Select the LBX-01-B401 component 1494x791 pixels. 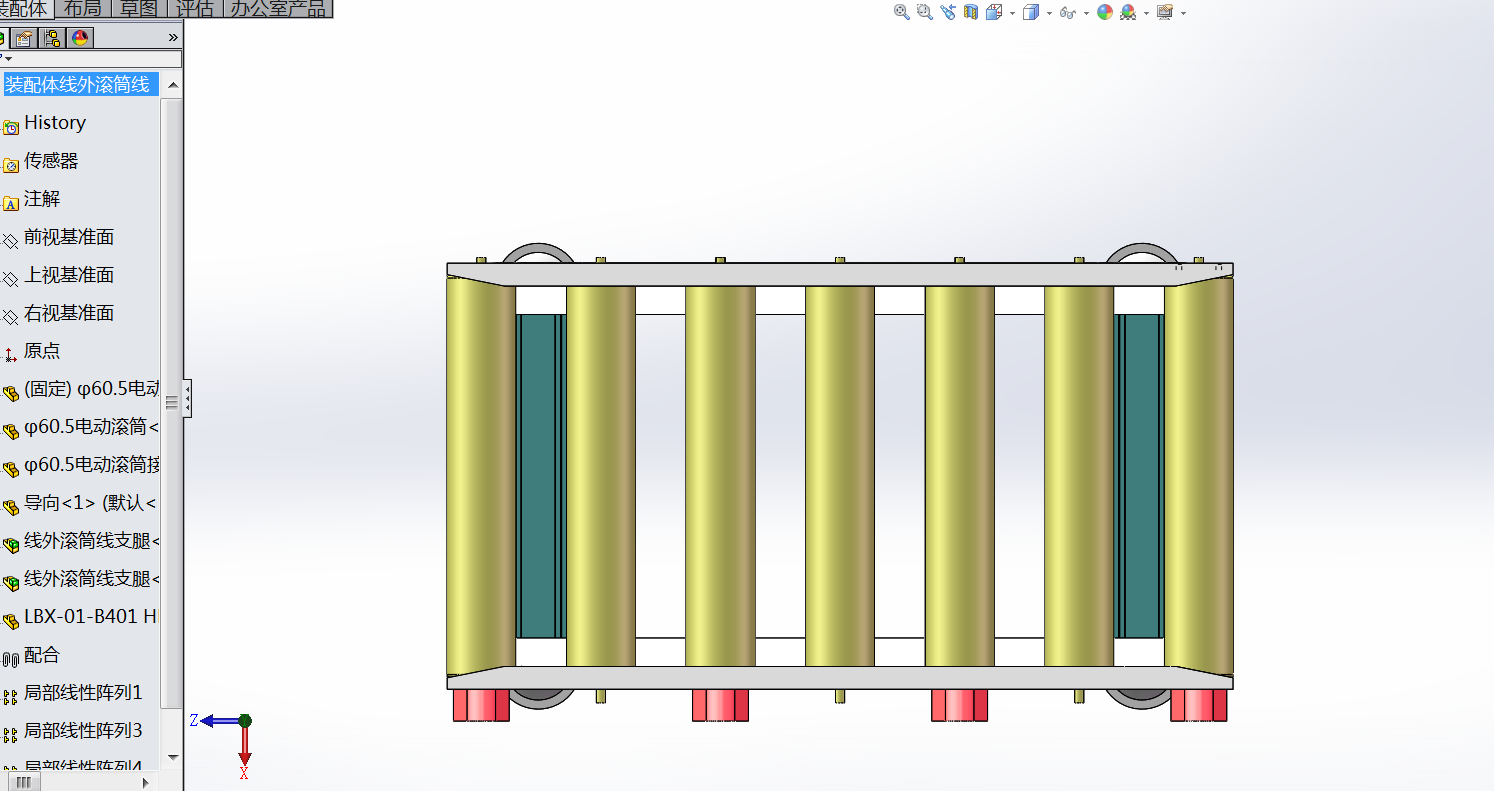[91, 617]
